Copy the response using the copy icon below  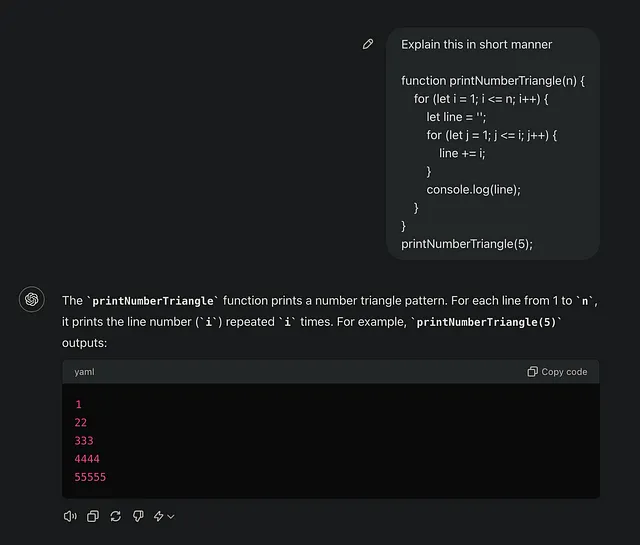click(93, 516)
